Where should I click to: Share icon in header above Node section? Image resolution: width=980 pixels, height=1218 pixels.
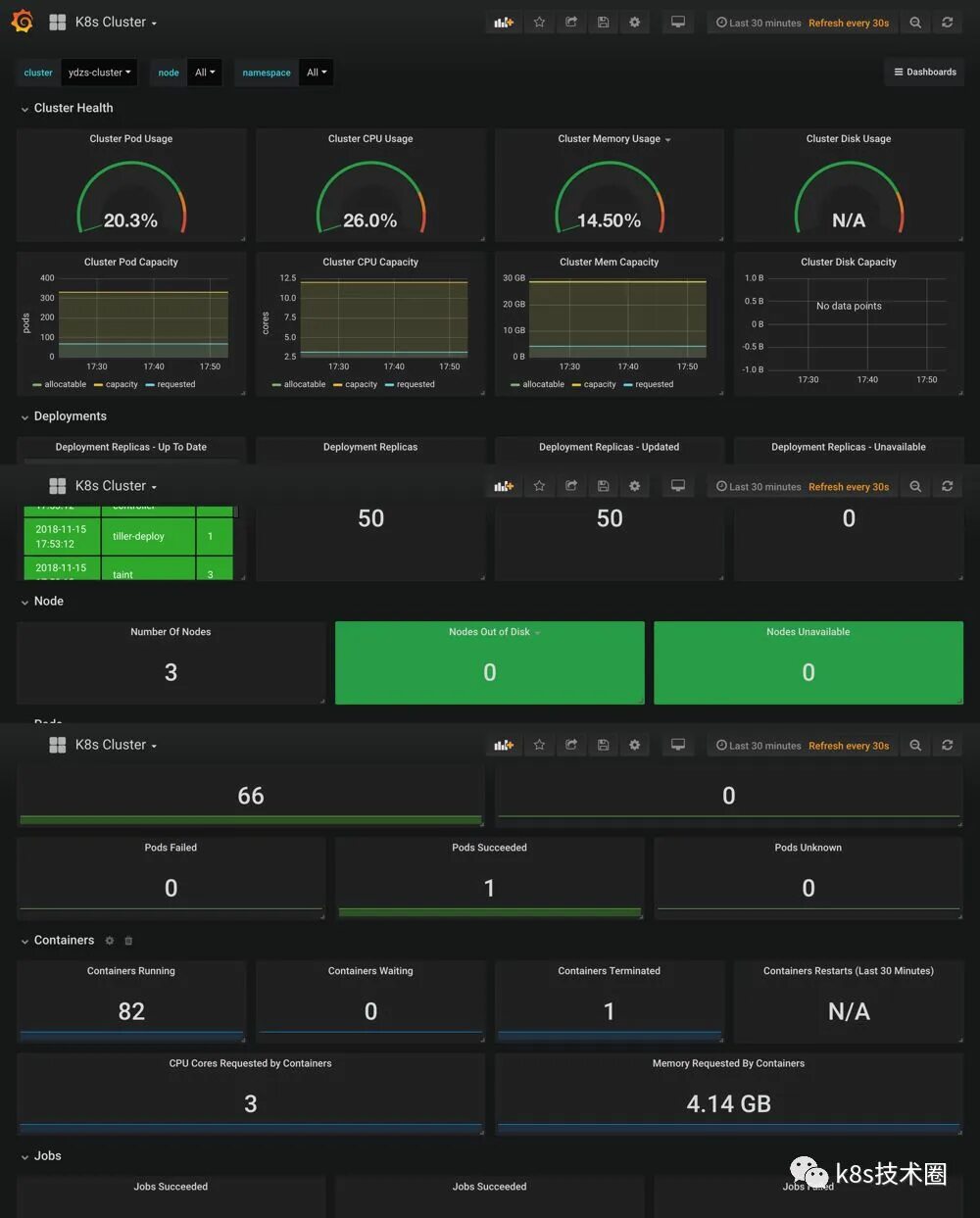[x=571, y=486]
